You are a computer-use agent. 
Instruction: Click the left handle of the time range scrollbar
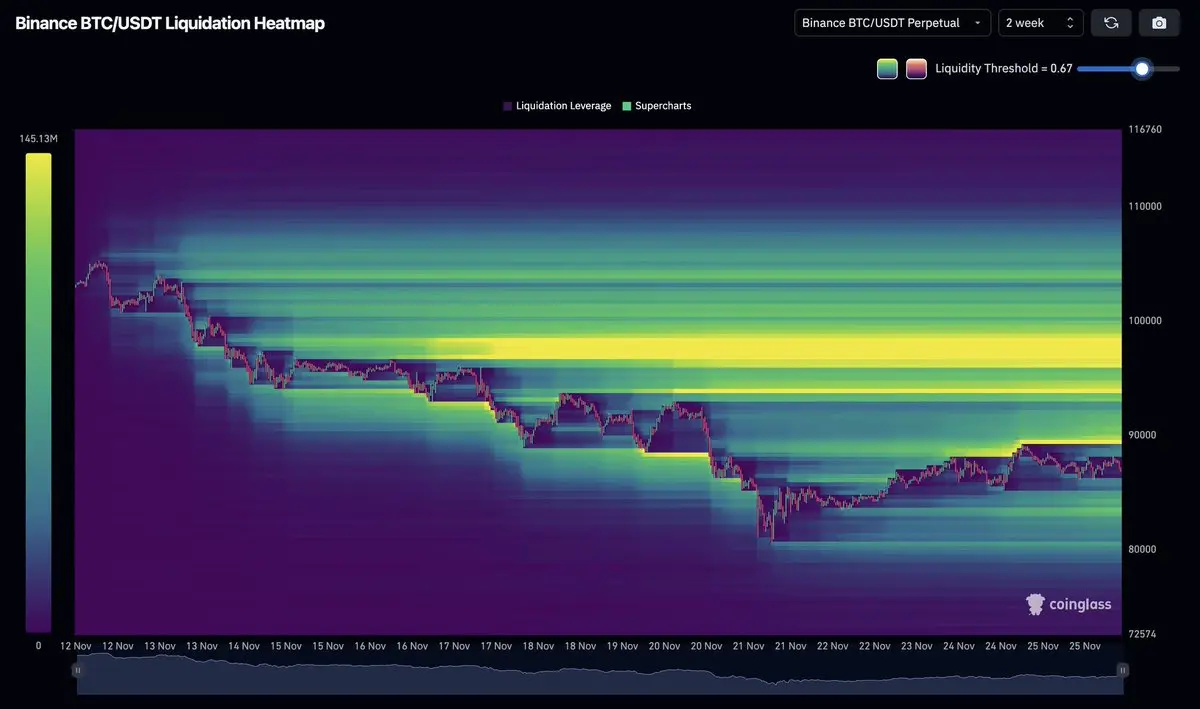pyautogui.click(x=77, y=670)
